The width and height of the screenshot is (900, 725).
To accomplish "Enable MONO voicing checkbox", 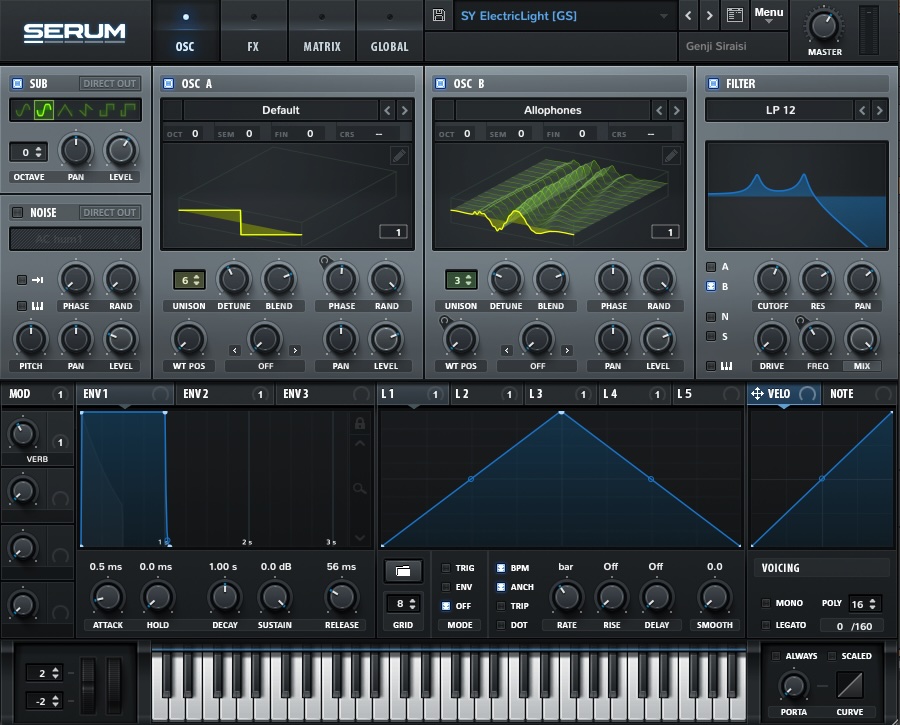I will pyautogui.click(x=766, y=603).
